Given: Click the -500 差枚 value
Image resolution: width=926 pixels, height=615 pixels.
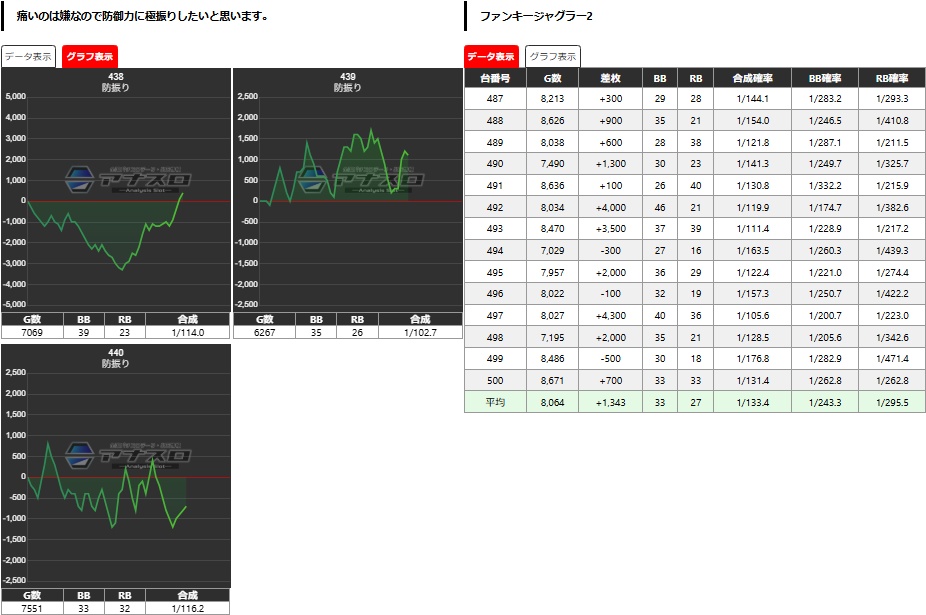Looking at the screenshot, I should 610,359.
